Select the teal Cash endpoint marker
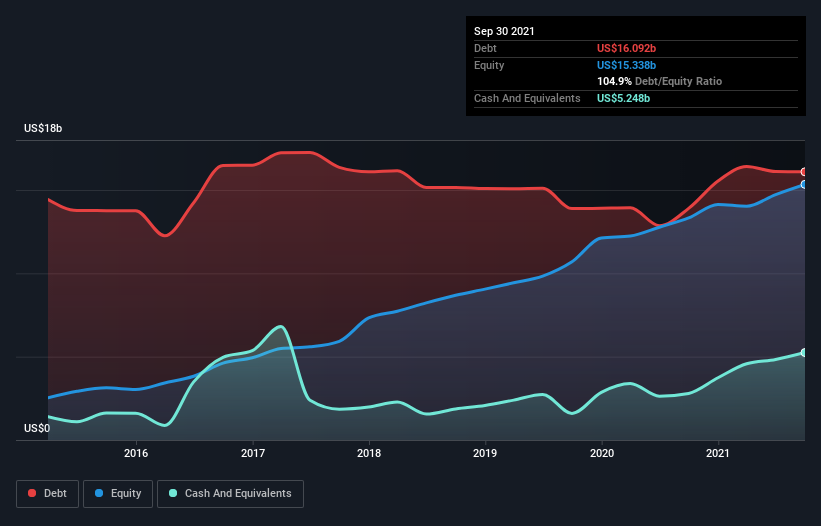The image size is (821, 526). [804, 353]
